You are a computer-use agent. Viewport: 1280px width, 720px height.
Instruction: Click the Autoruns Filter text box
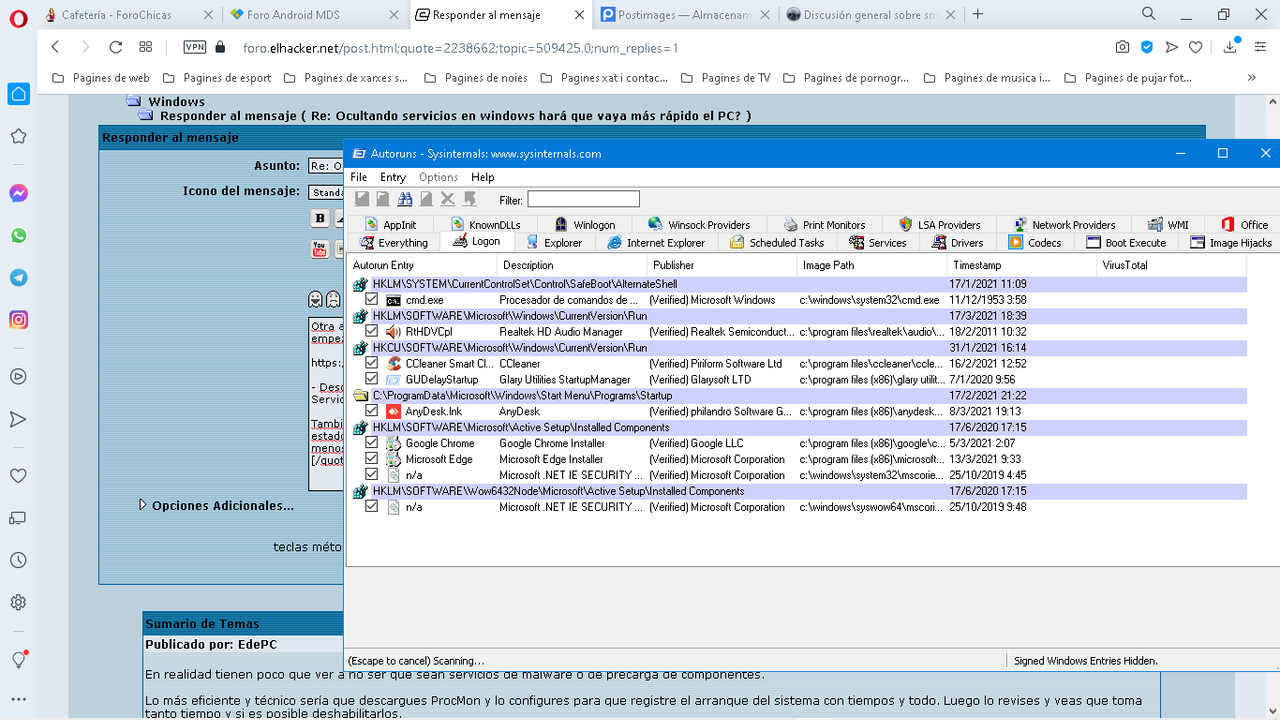(583, 199)
